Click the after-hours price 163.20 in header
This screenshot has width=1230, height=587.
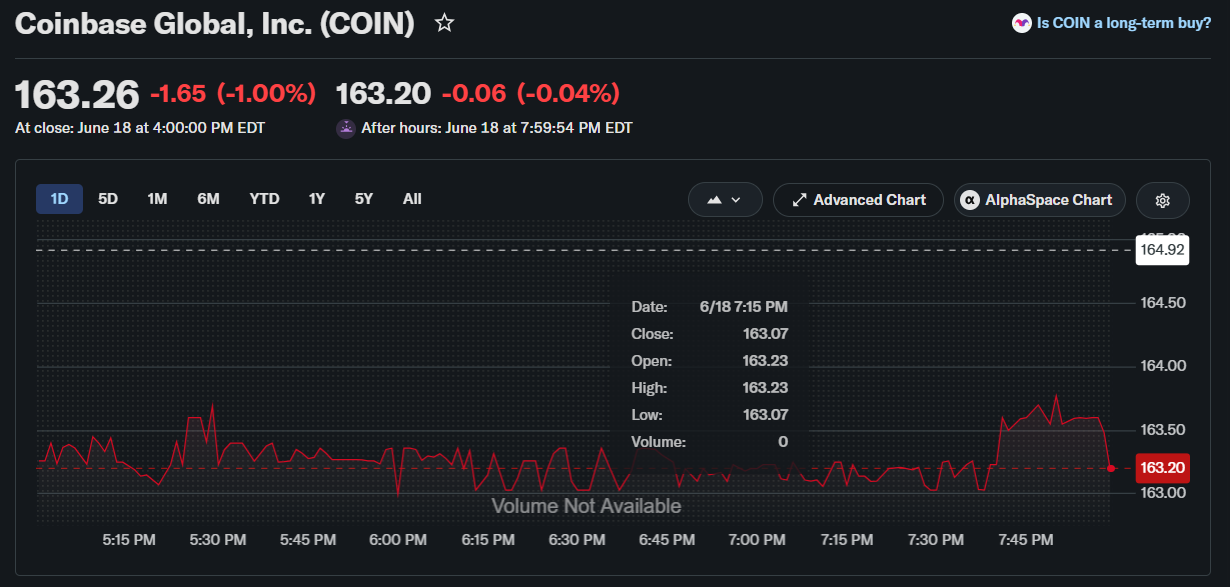coord(384,94)
